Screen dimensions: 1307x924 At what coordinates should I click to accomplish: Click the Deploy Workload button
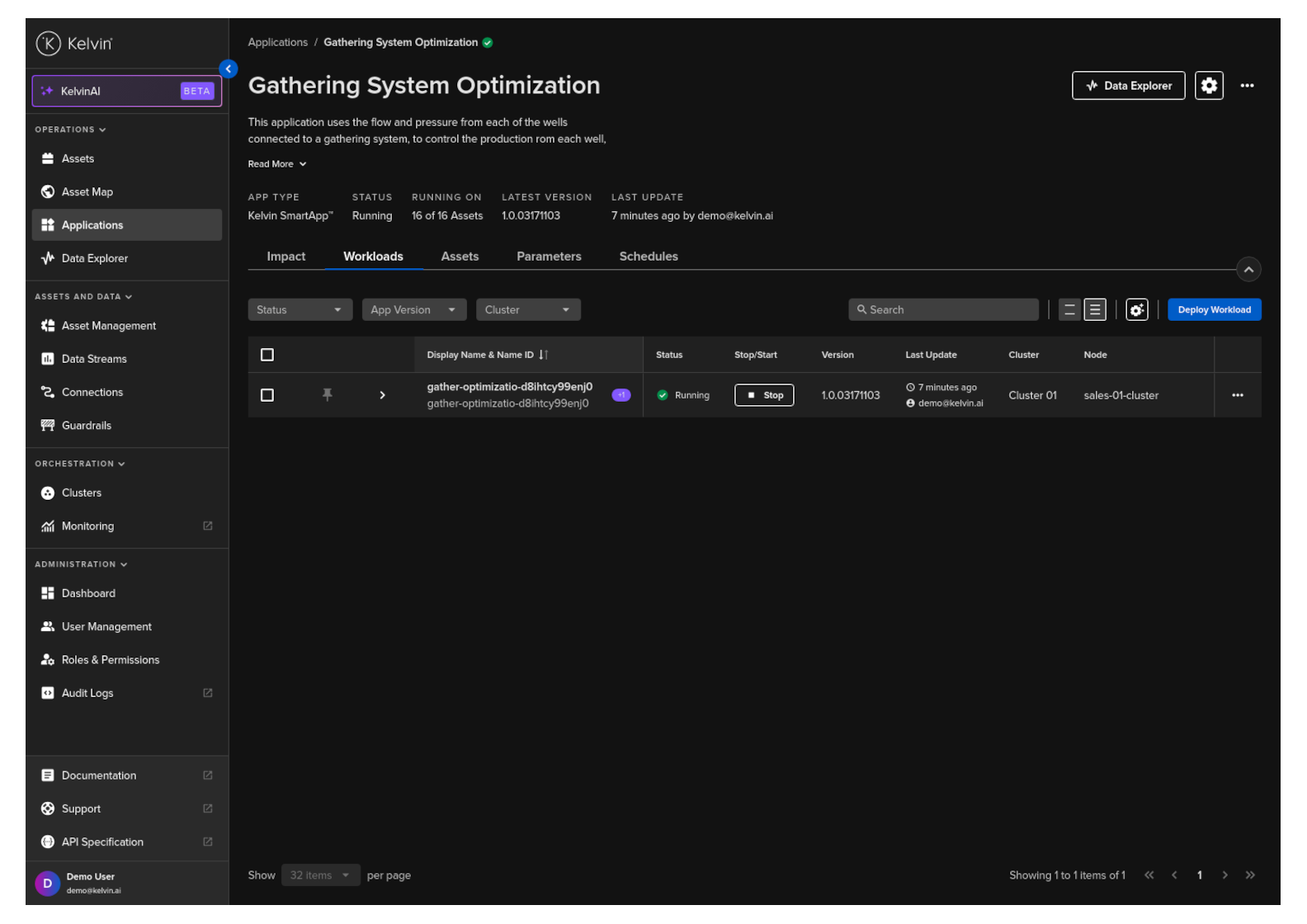click(1214, 310)
